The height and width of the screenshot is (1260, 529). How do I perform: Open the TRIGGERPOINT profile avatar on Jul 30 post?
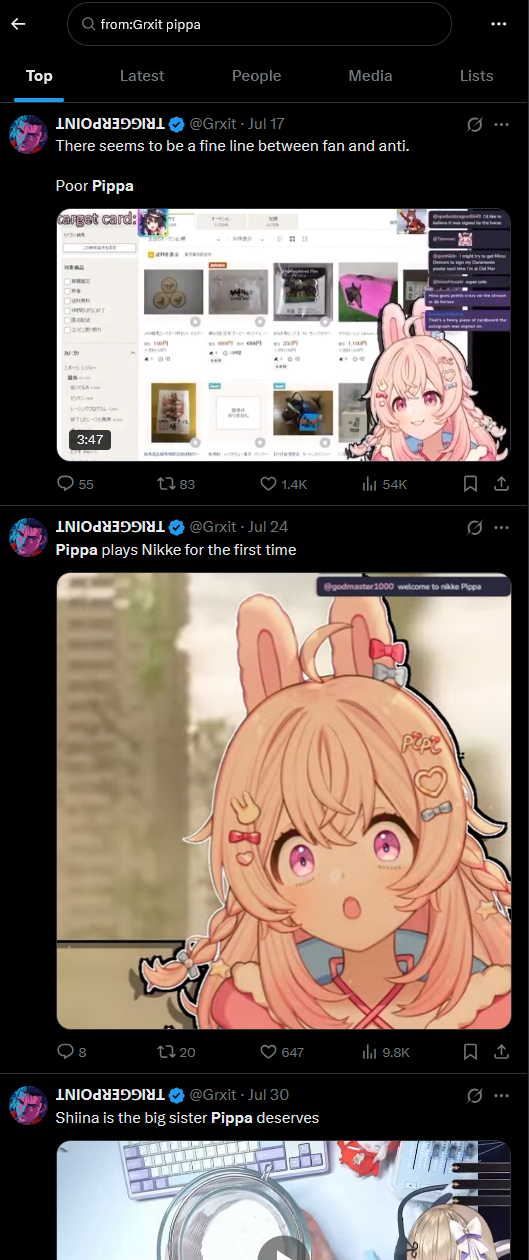28,1105
